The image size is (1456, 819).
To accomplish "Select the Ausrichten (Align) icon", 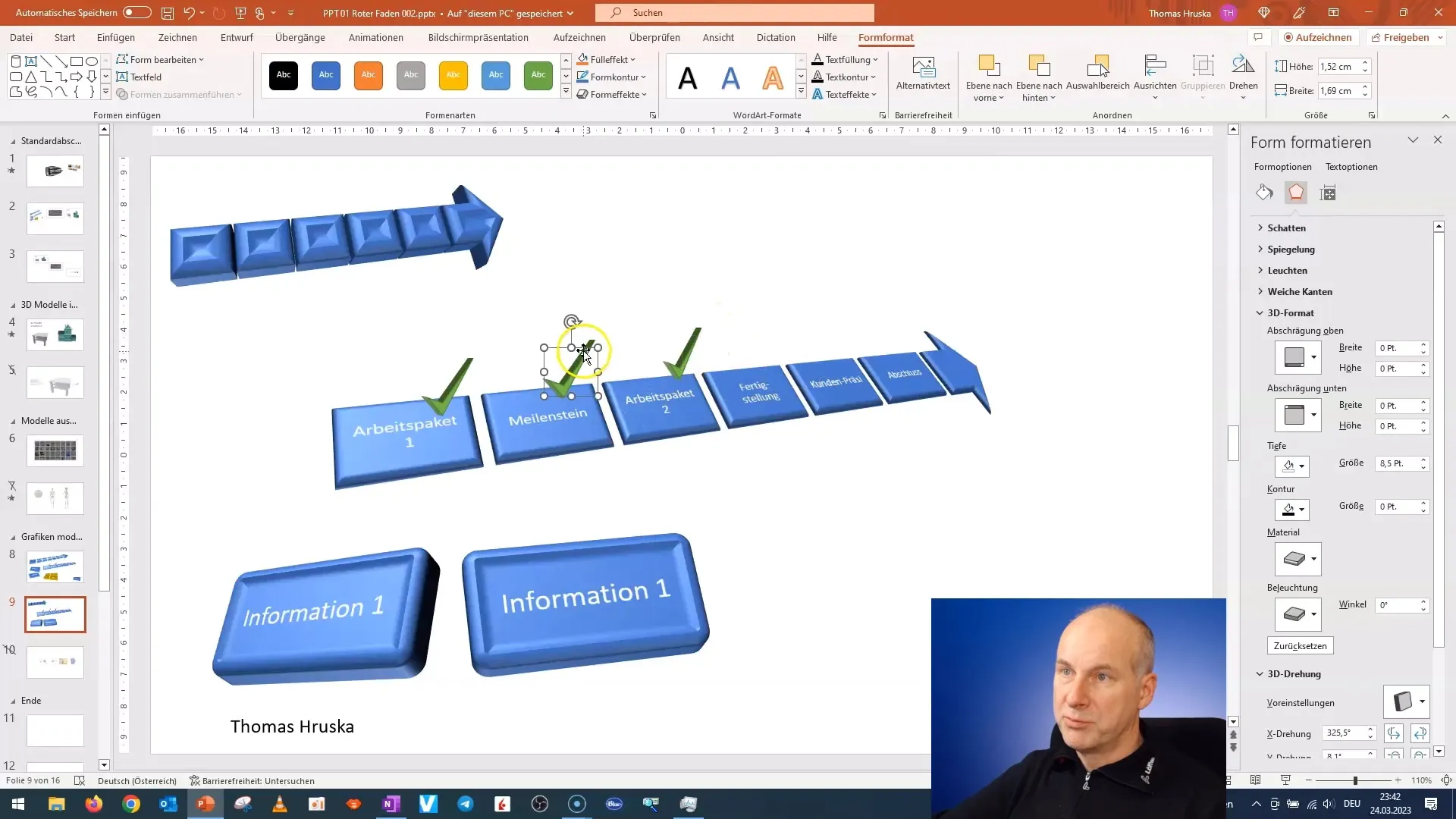I will (1155, 78).
